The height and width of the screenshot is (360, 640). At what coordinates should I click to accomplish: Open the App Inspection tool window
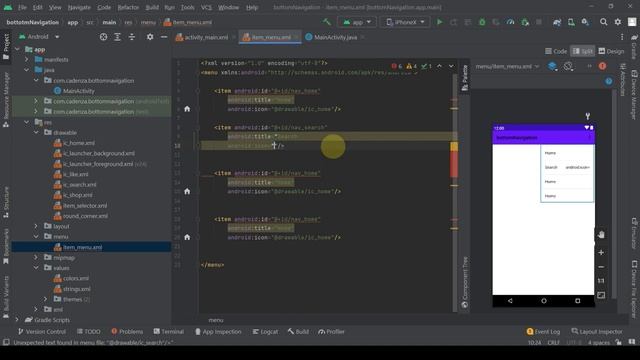click(218, 331)
